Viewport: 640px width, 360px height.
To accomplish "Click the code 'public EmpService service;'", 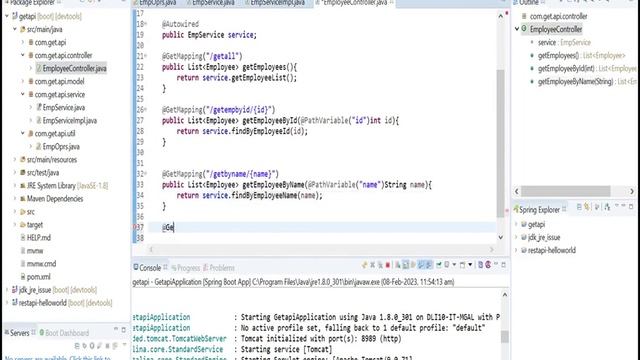I will [x=209, y=35].
